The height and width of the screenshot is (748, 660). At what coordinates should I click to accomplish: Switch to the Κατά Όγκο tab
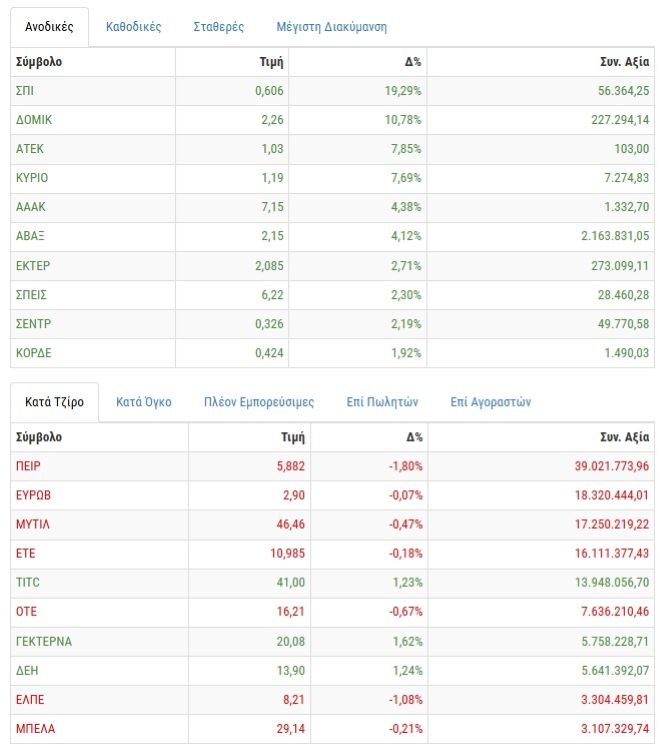coord(144,402)
